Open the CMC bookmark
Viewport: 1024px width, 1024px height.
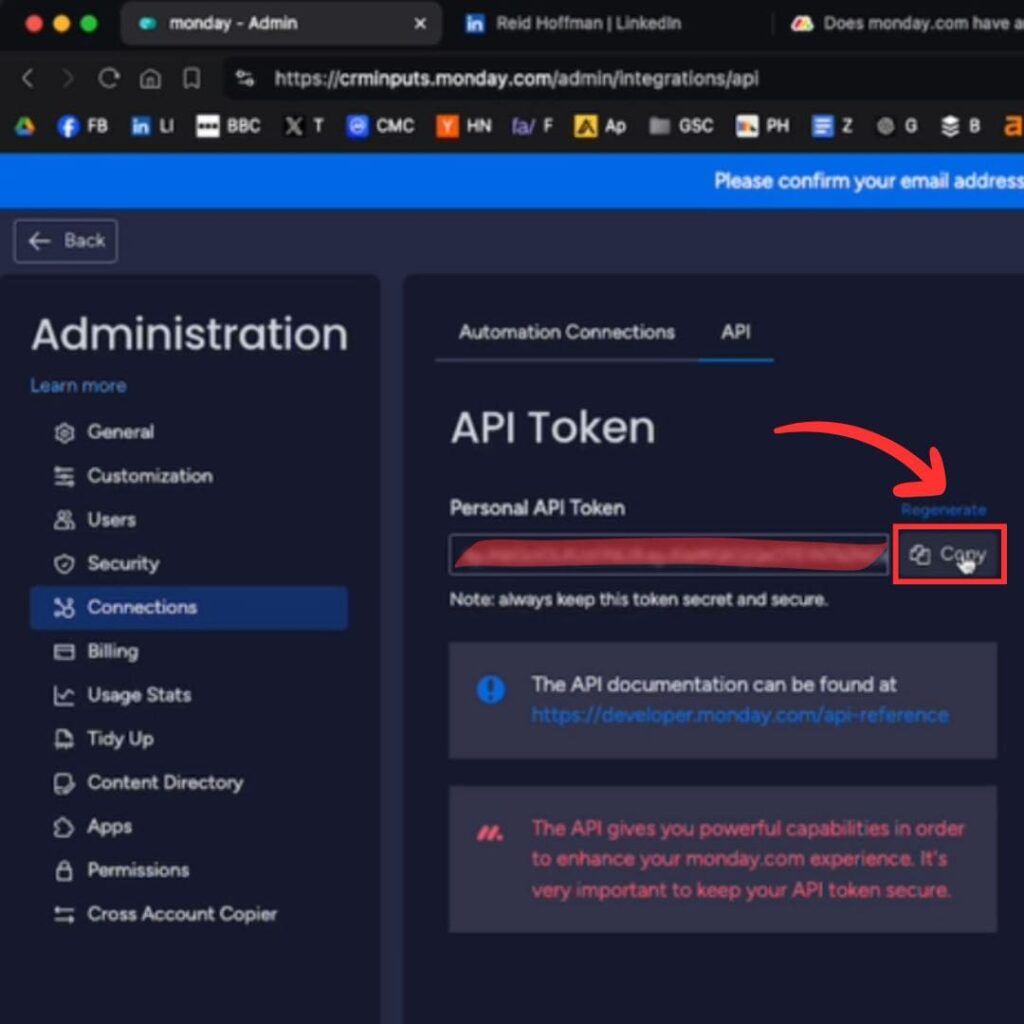tap(380, 126)
